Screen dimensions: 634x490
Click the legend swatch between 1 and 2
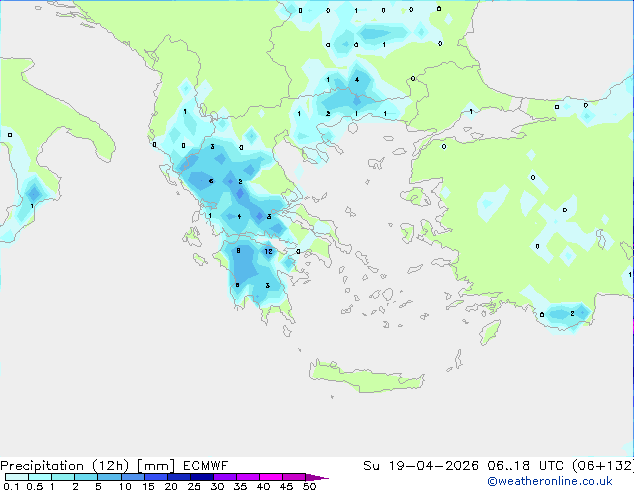pyautogui.click(x=63, y=477)
